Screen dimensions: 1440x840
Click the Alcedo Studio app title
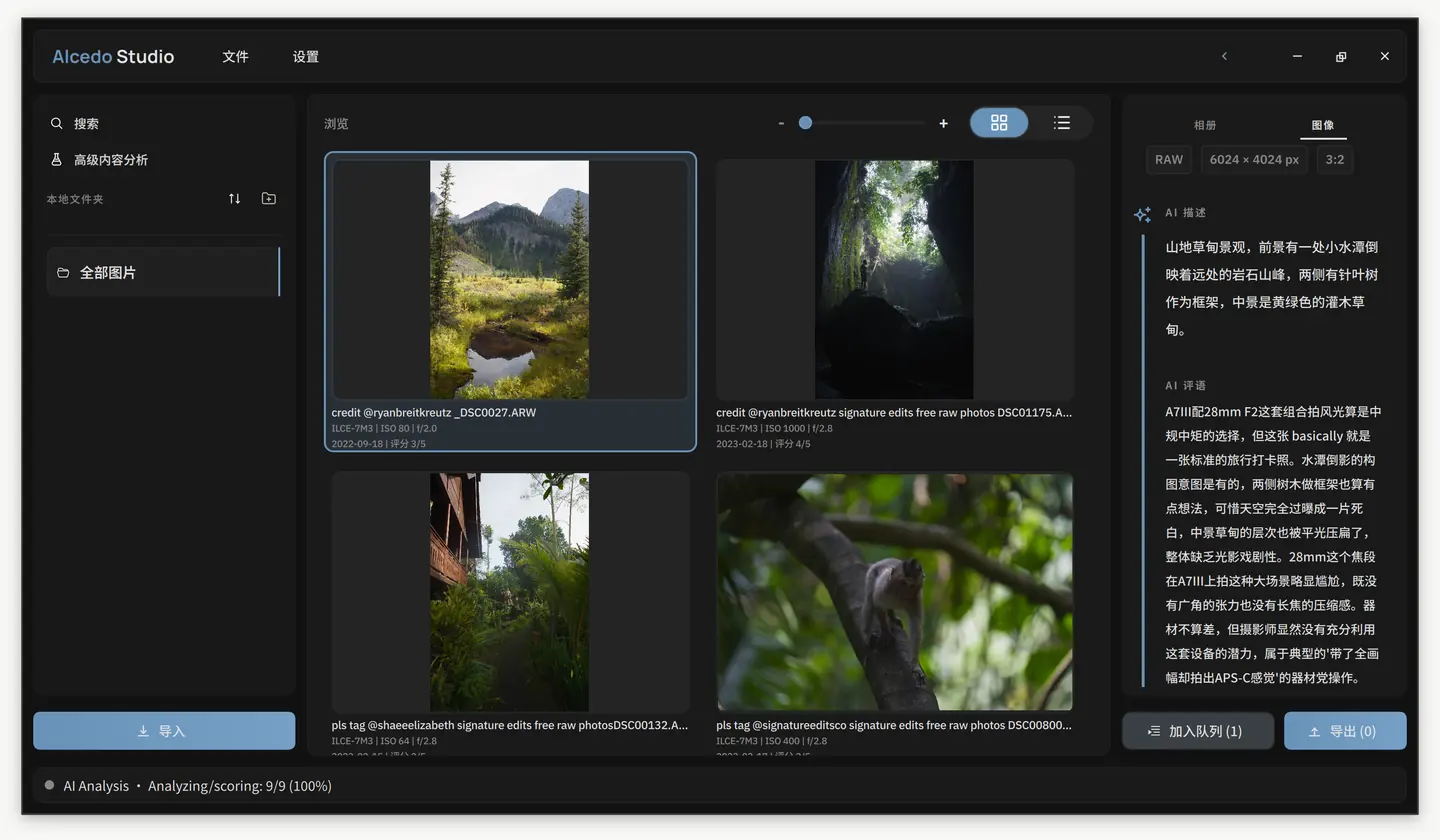(113, 57)
